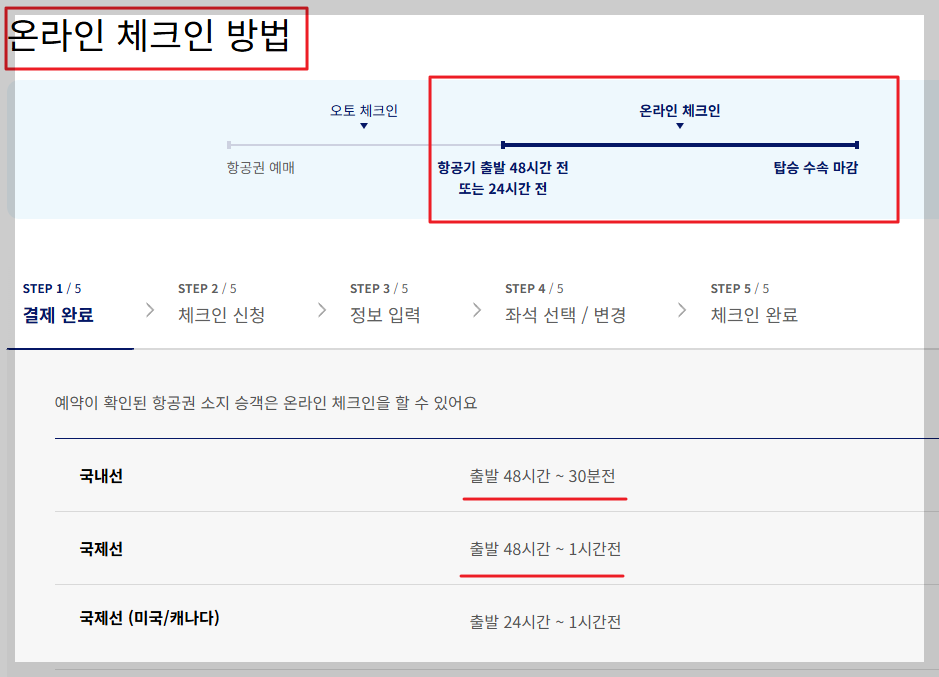Click the 온라인 체크인 방법 heading
This screenshot has width=939, height=677.
[x=149, y=35]
